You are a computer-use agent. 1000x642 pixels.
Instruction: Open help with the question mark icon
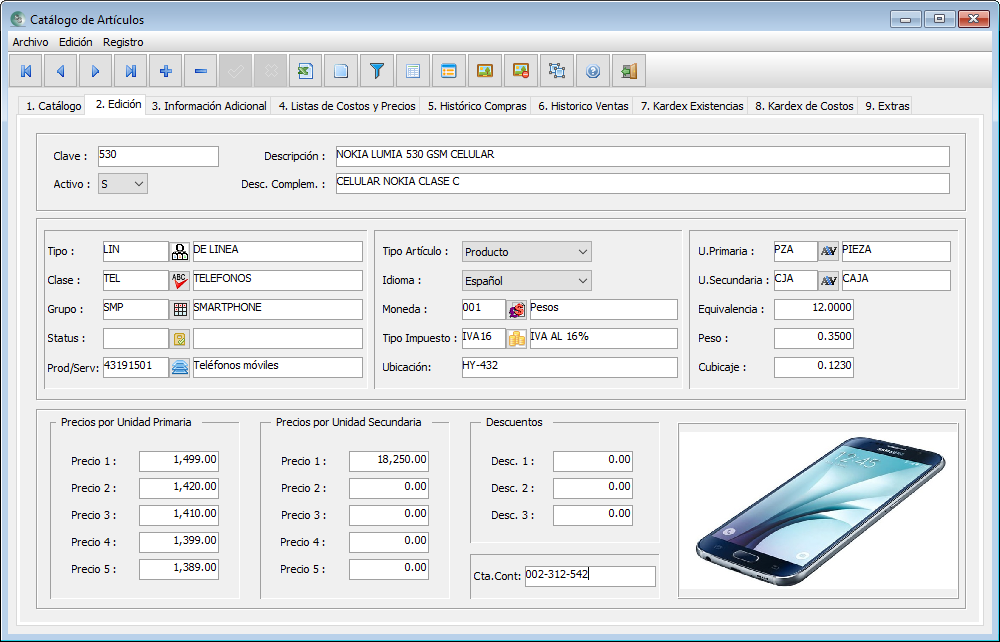pyautogui.click(x=593, y=71)
